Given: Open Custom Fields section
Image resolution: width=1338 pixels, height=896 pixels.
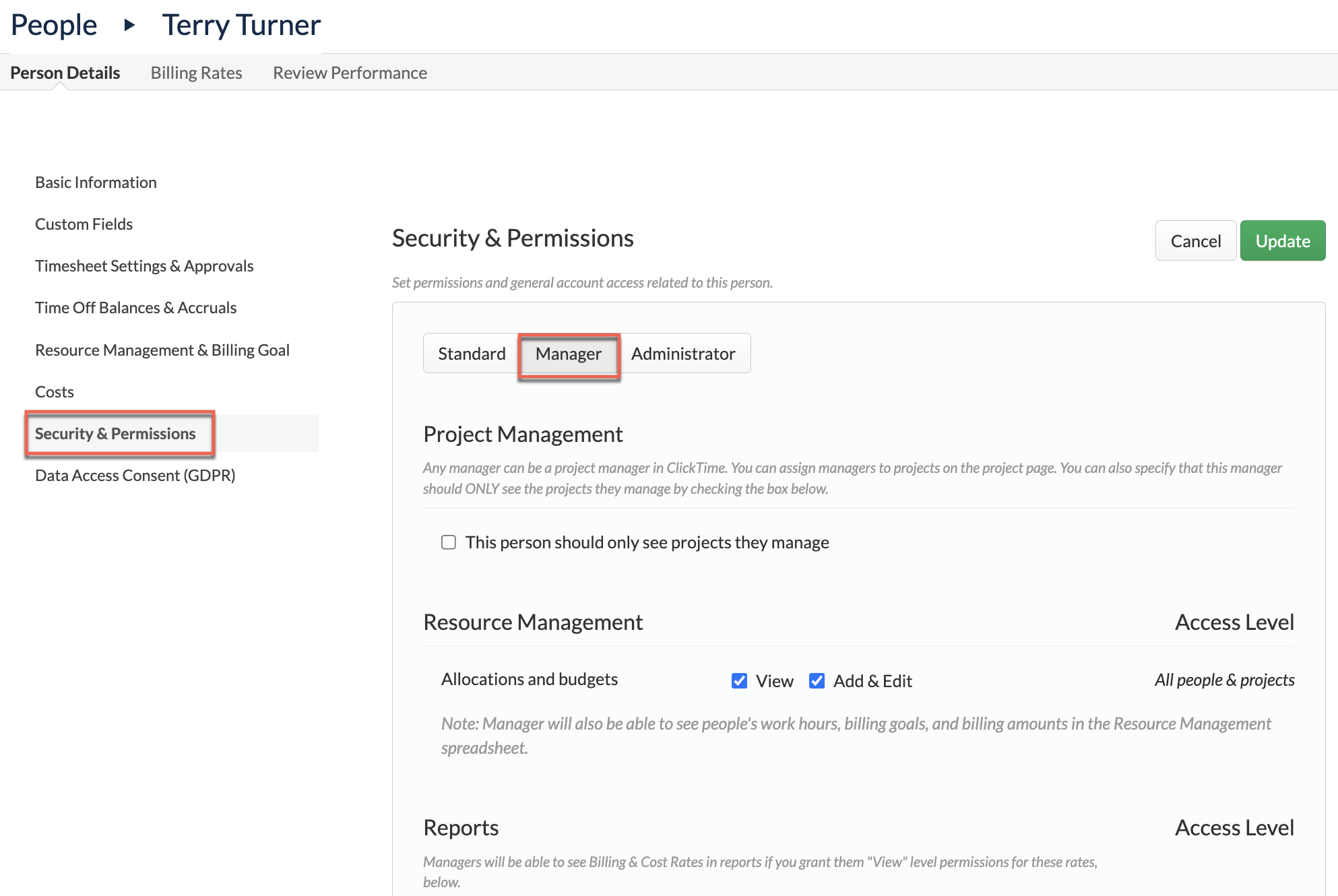Looking at the screenshot, I should click(84, 224).
